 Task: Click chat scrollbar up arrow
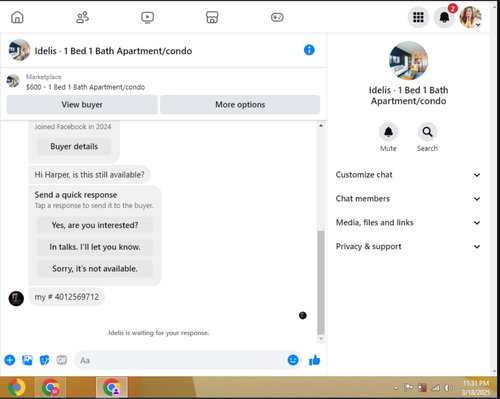point(321,126)
